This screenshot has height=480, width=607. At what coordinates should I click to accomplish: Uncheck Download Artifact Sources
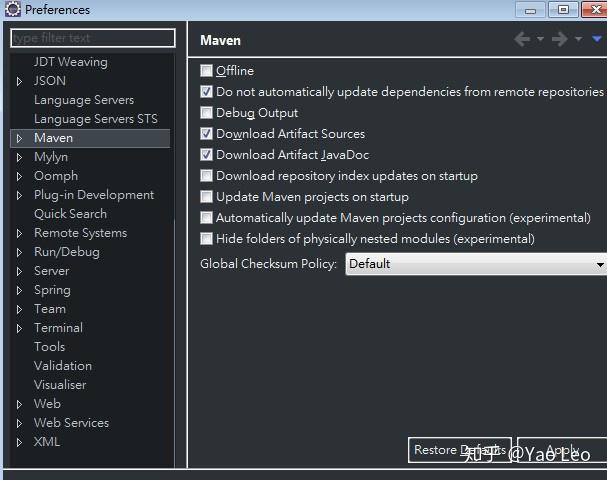[206, 134]
